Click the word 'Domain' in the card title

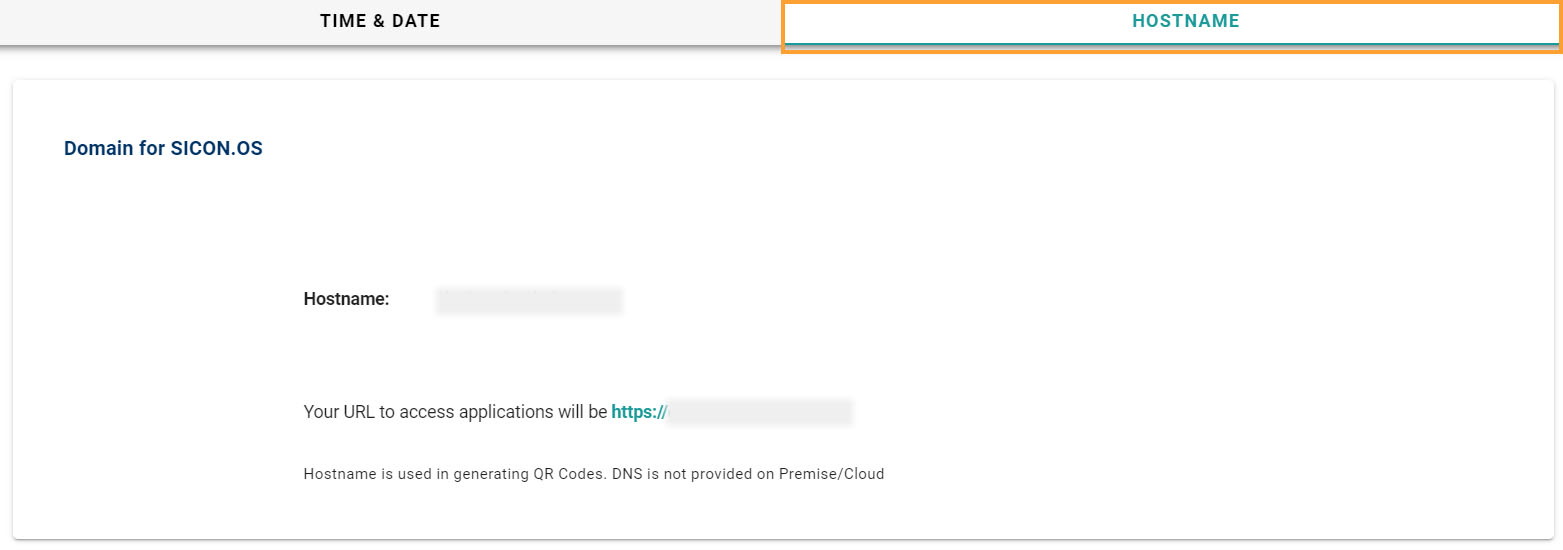click(x=95, y=149)
